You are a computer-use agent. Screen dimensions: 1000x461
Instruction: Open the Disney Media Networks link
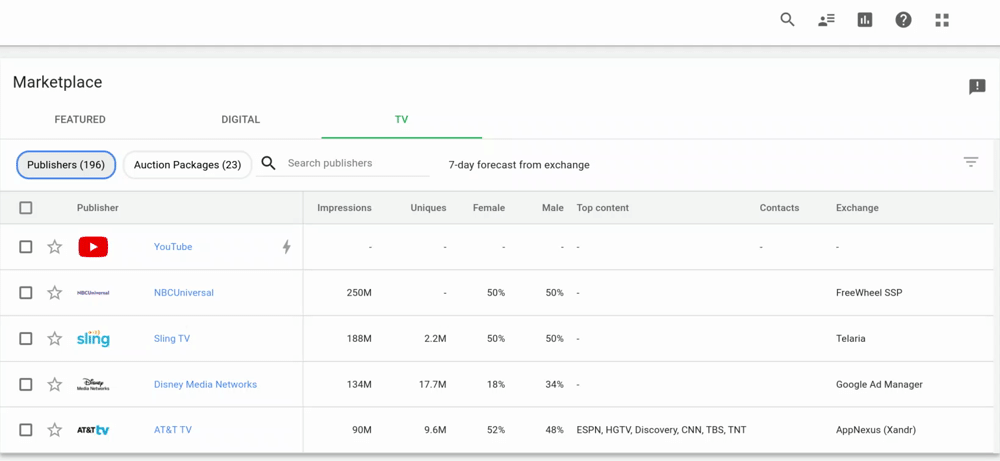click(x=205, y=384)
